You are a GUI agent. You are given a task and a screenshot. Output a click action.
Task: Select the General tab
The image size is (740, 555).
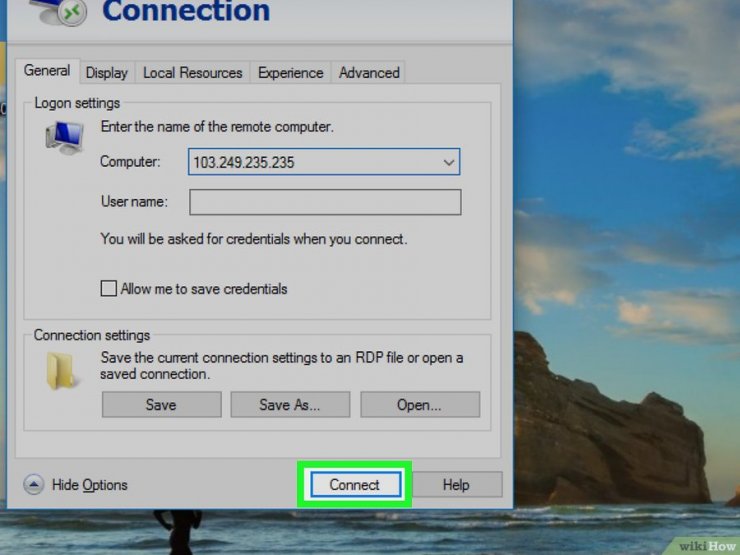point(47,71)
